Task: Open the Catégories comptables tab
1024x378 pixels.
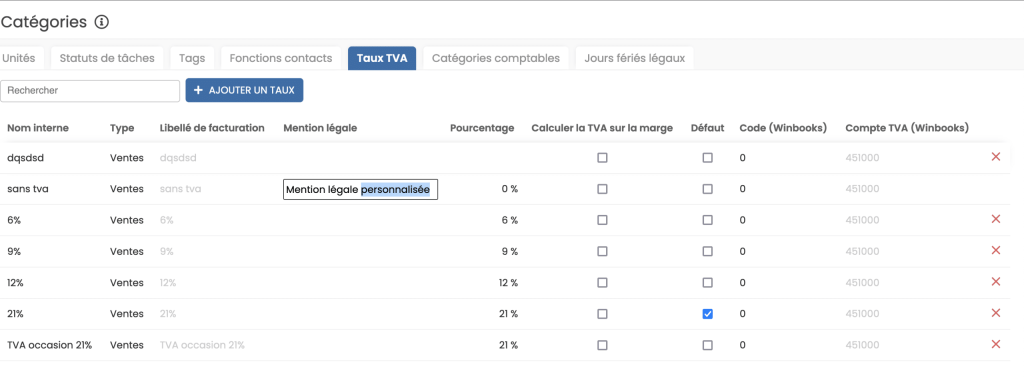Action: [x=496, y=58]
